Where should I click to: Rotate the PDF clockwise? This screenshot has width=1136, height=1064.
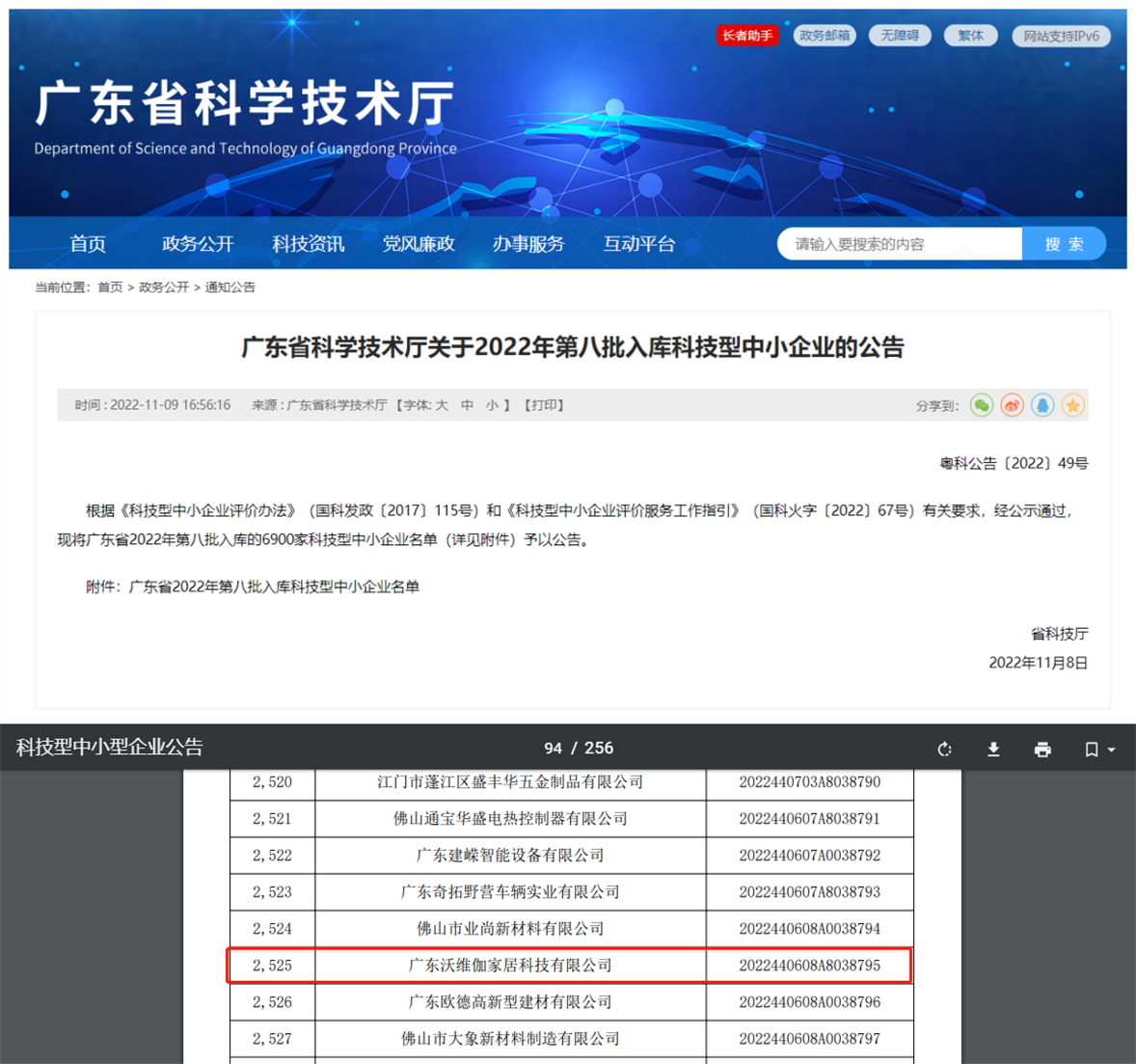pyautogui.click(x=944, y=750)
